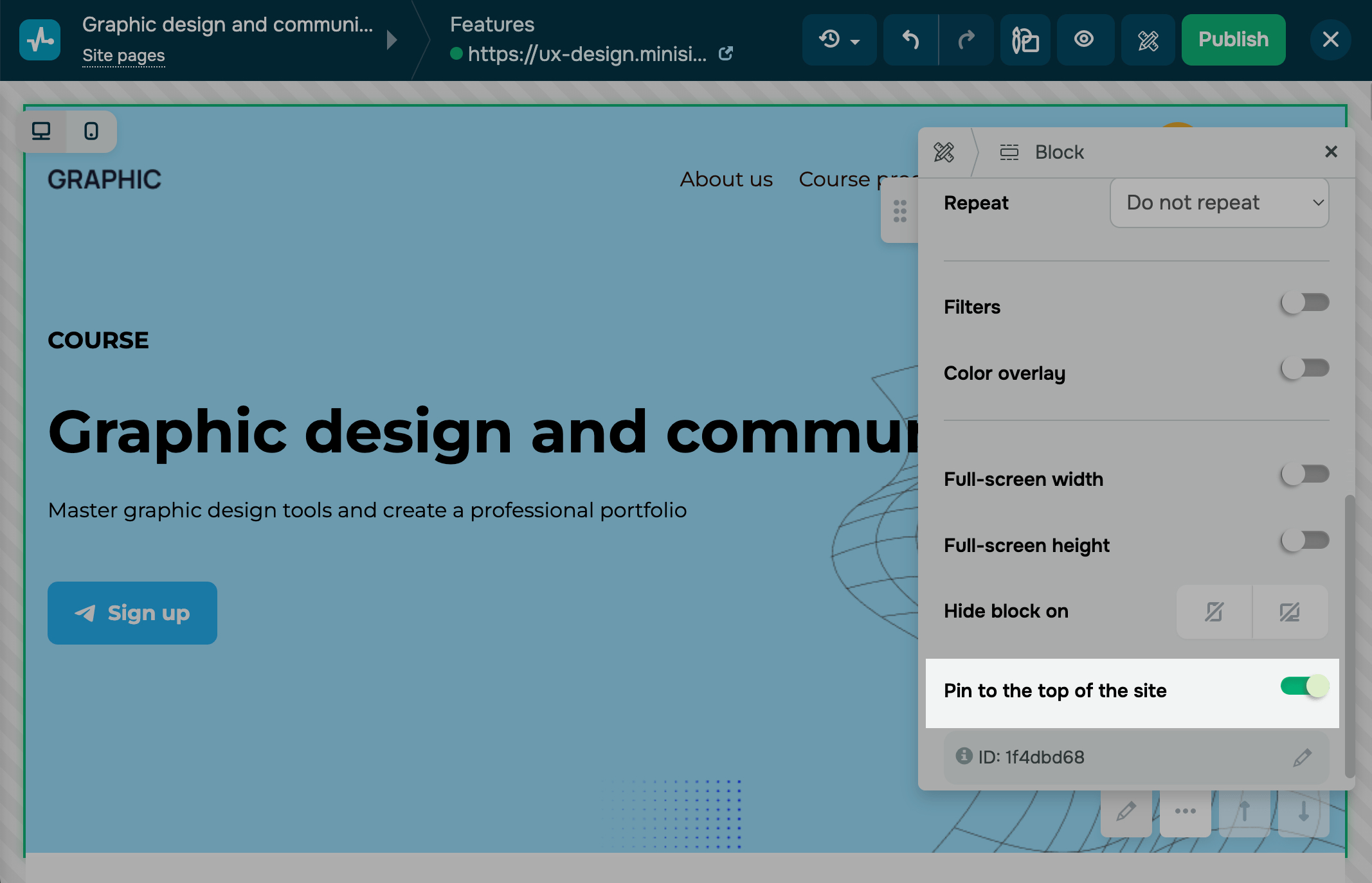Image resolution: width=1372 pixels, height=883 pixels.
Task: Open the design styles ruler-pencil toolbar icon
Action: coord(1148,40)
